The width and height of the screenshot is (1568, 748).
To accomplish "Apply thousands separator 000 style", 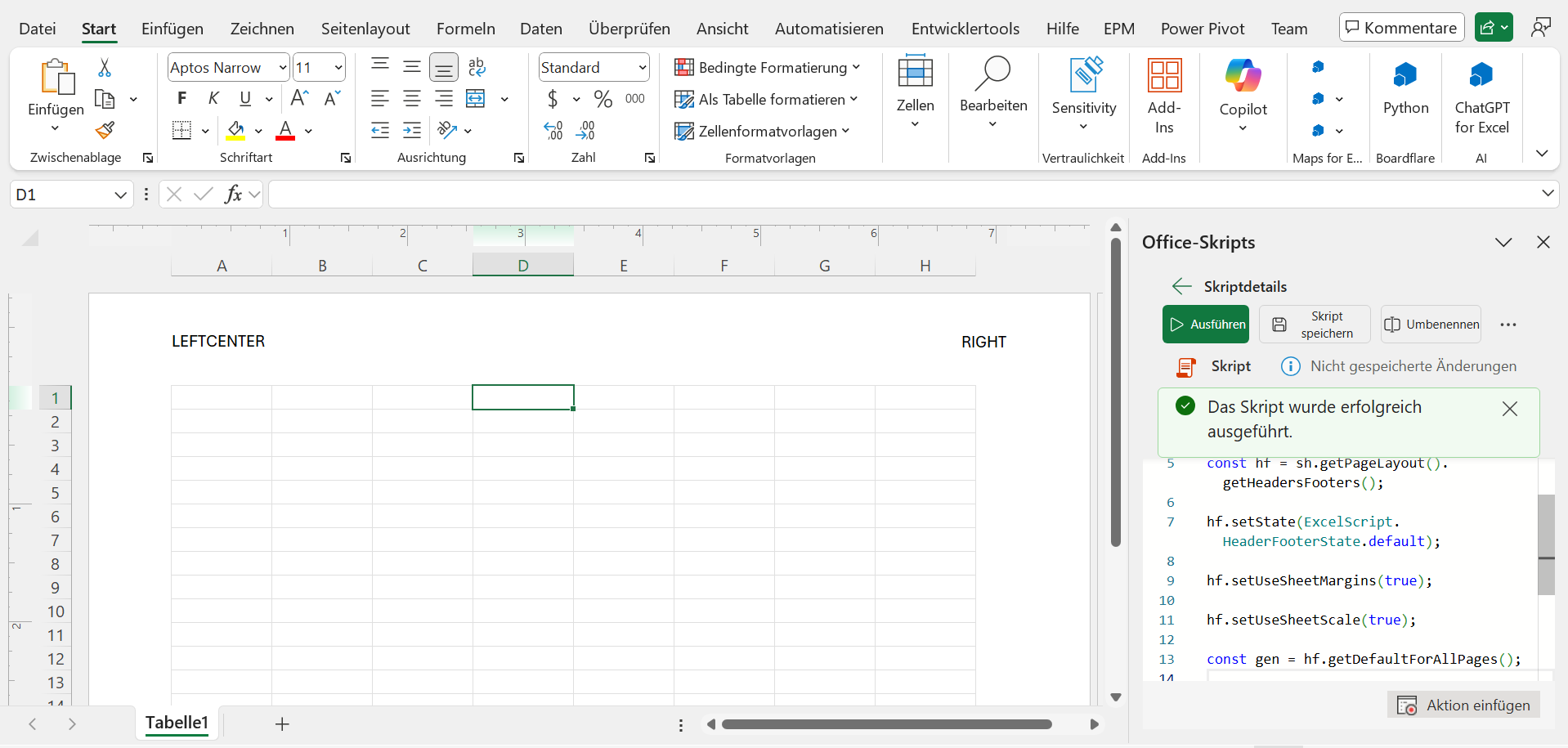I will coord(635,98).
